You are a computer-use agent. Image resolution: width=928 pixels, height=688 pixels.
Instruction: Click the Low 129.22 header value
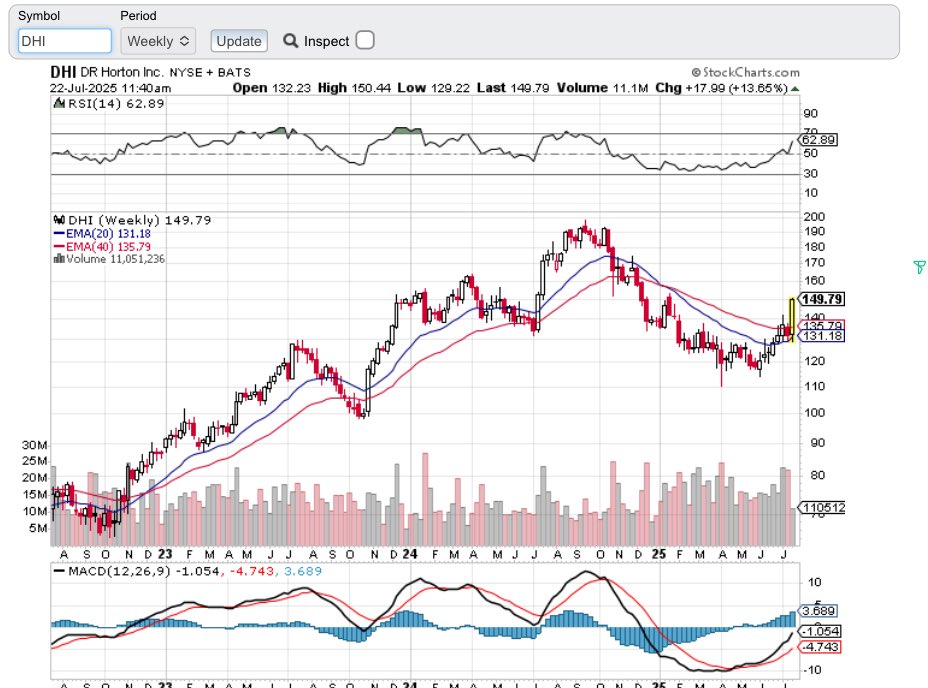(x=434, y=88)
